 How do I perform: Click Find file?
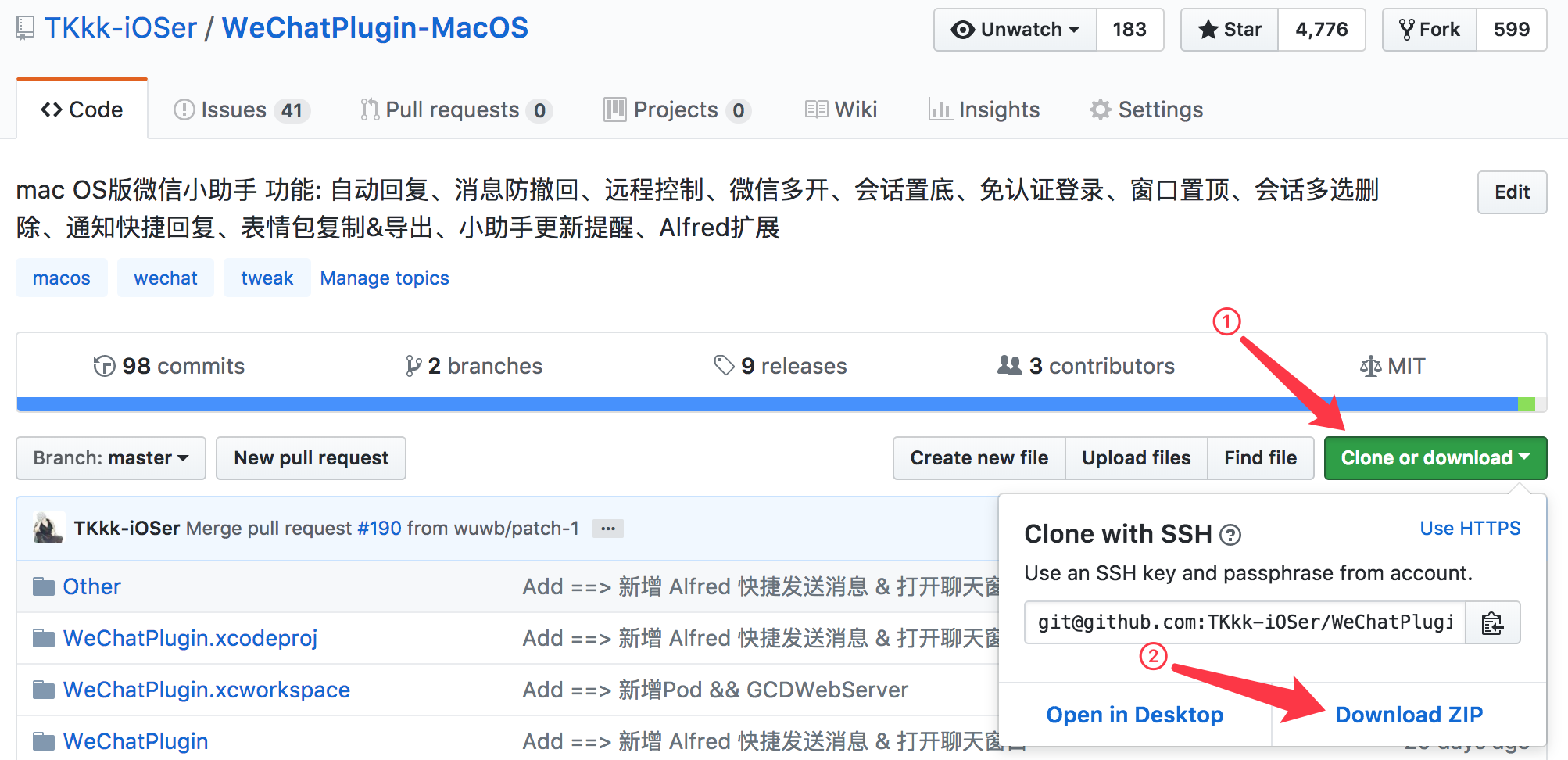click(x=1261, y=458)
